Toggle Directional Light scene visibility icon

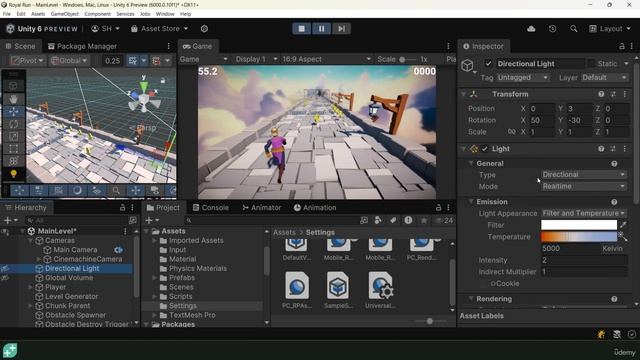[5, 269]
